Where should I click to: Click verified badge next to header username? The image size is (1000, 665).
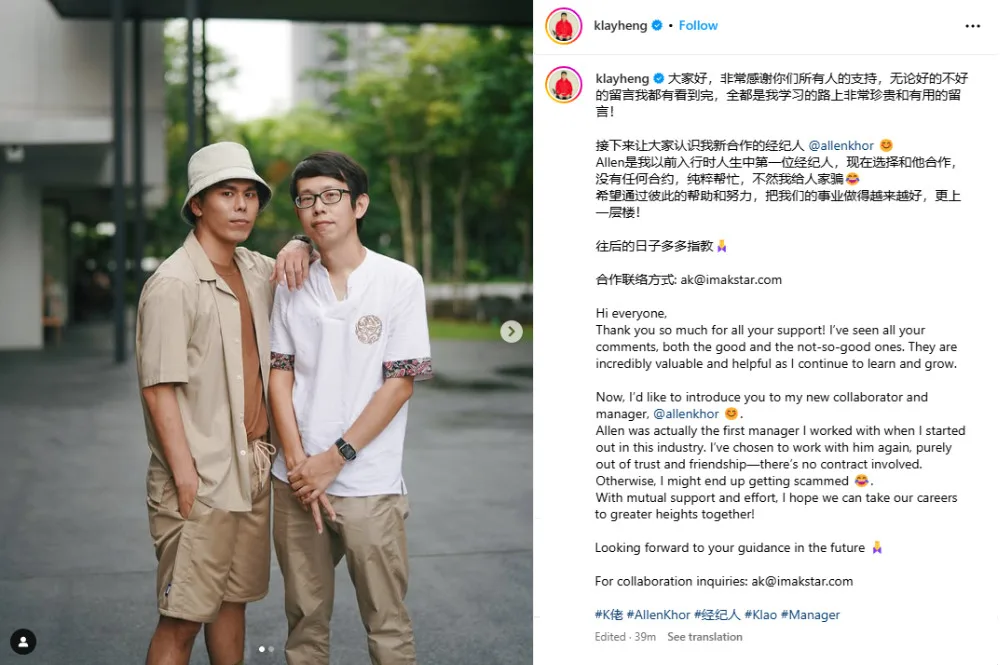point(657,26)
